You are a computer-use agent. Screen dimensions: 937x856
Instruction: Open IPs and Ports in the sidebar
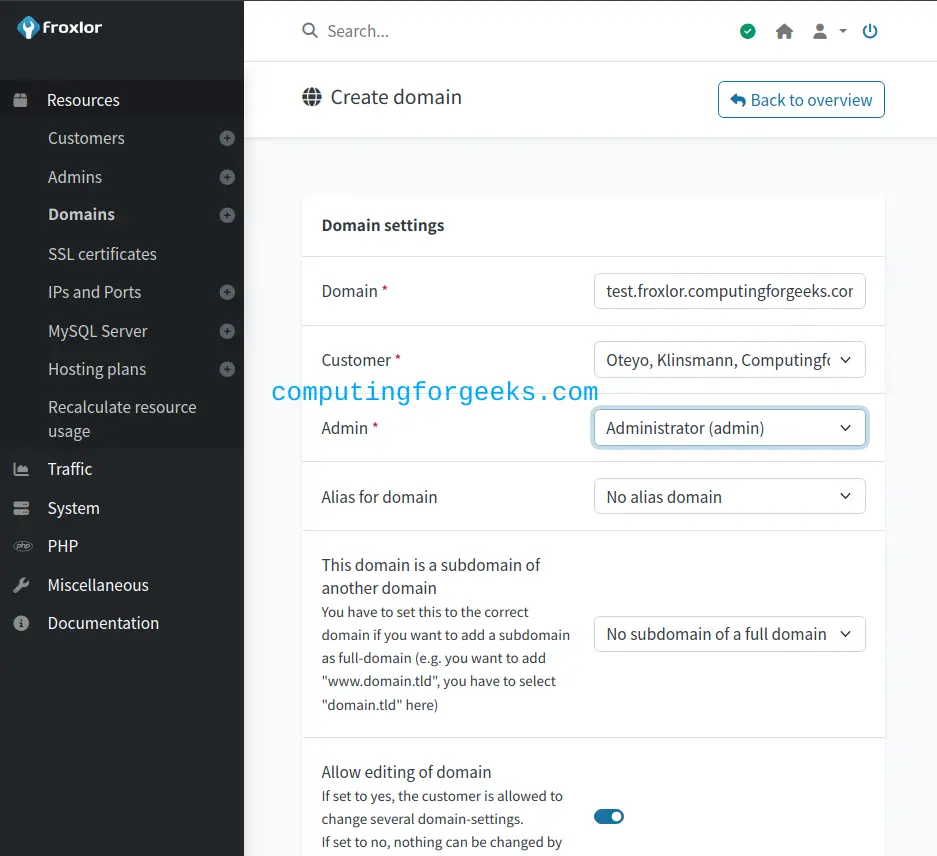pyautogui.click(x=94, y=292)
